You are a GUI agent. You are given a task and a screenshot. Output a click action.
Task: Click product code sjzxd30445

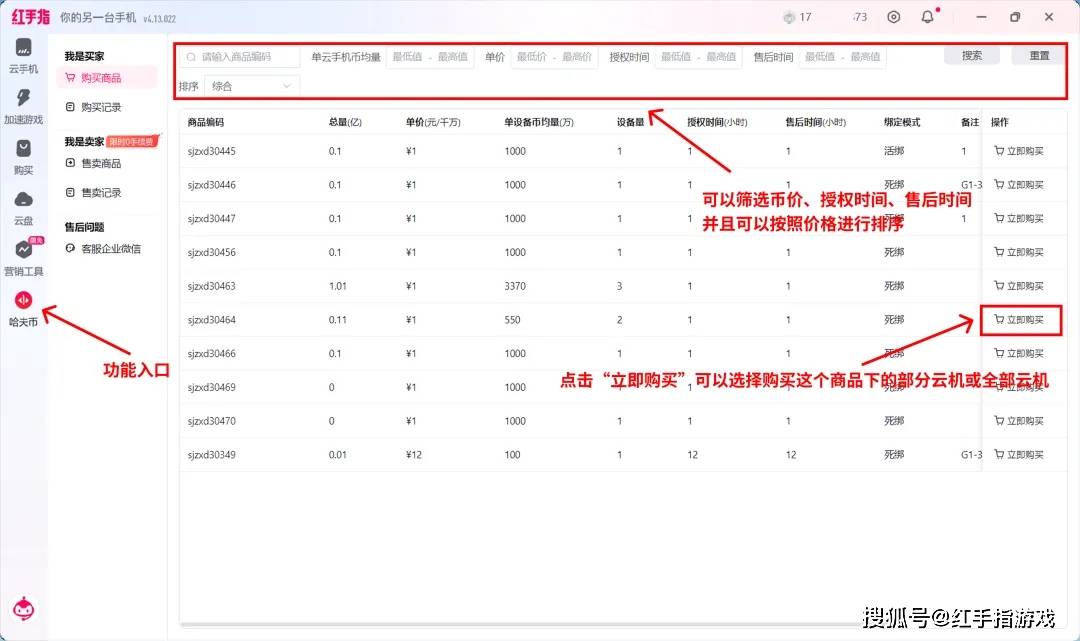(x=211, y=151)
